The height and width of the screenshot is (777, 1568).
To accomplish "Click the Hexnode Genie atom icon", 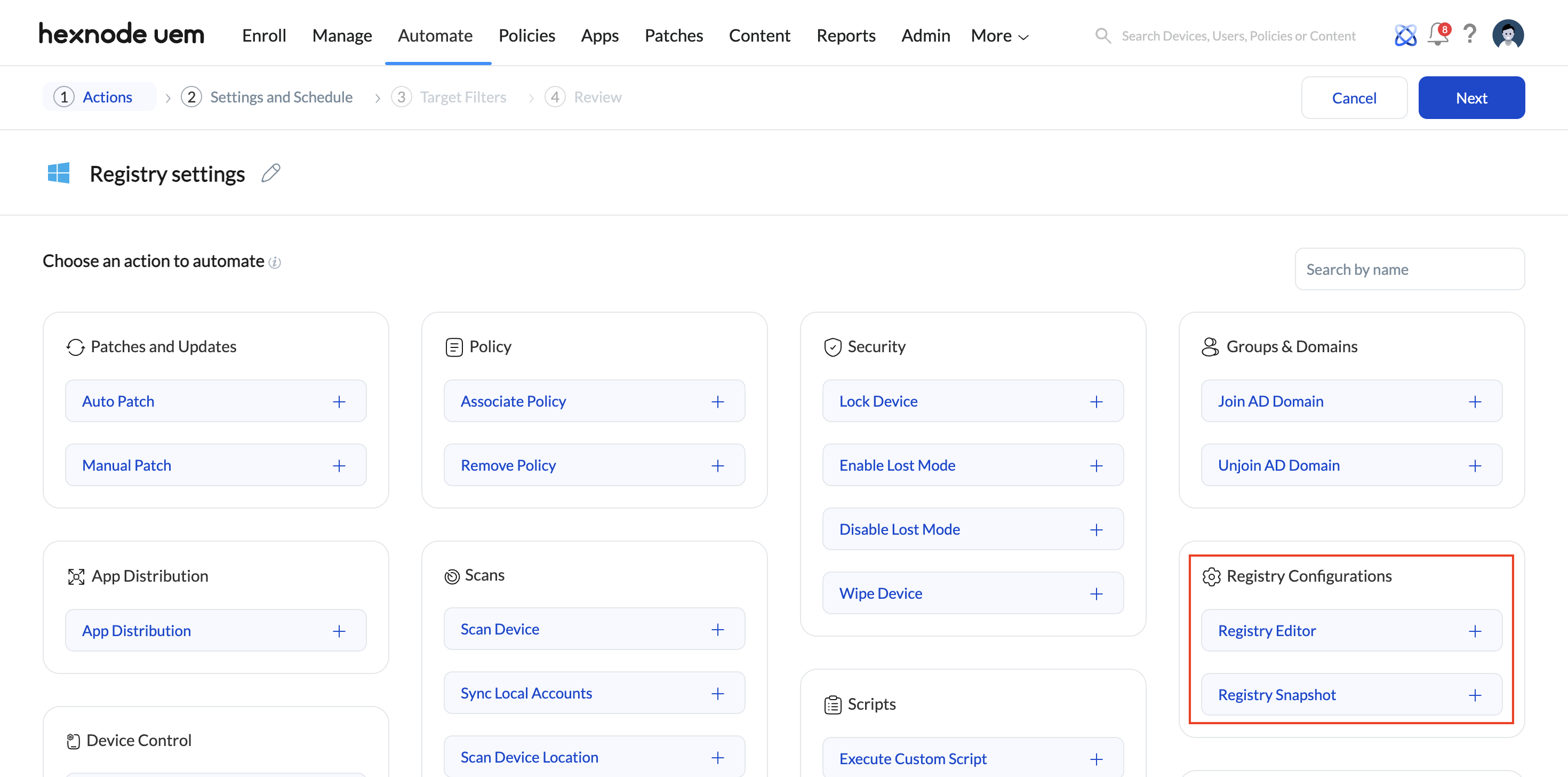I will pyautogui.click(x=1405, y=35).
